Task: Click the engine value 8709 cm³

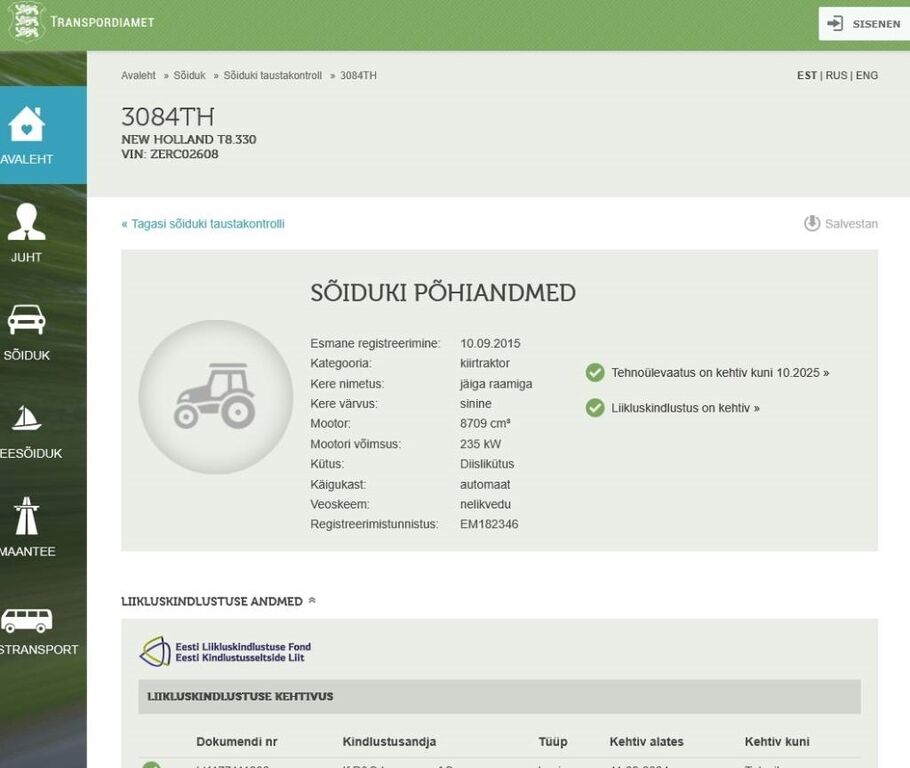Action: tap(485, 423)
